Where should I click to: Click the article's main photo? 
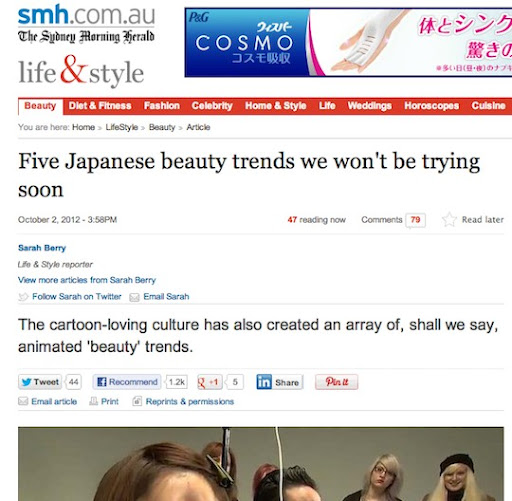click(x=261, y=464)
